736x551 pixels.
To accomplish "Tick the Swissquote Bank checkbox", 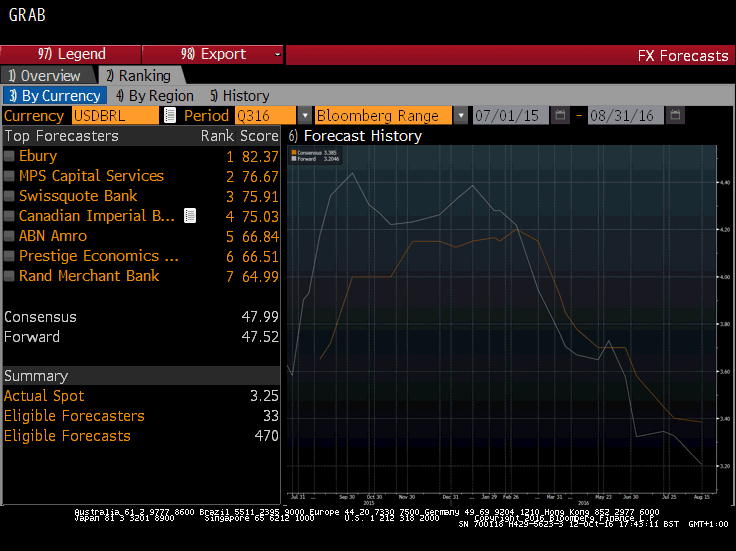I will (x=9, y=196).
